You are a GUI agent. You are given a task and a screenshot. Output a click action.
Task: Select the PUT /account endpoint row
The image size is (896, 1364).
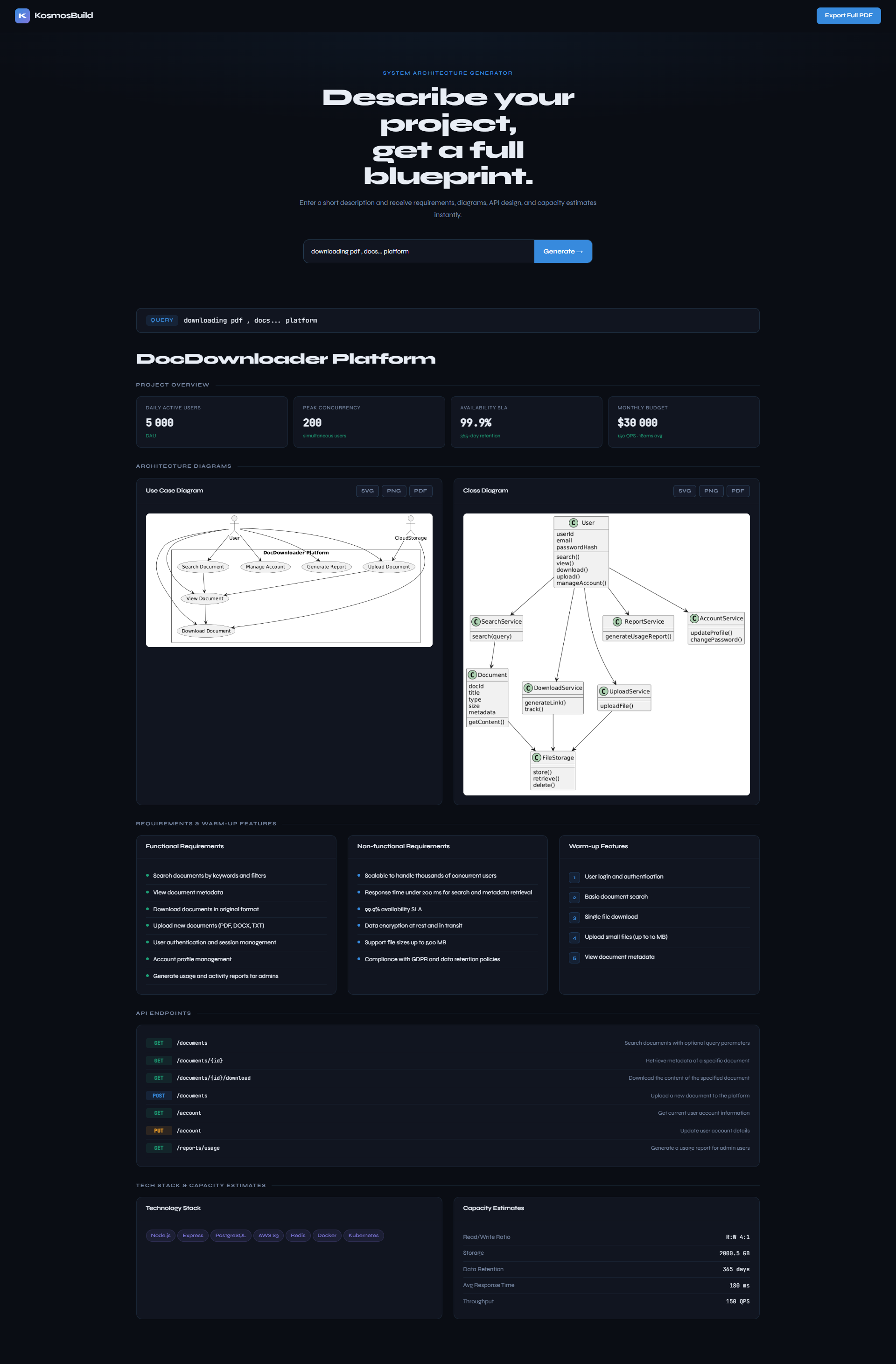click(448, 1130)
